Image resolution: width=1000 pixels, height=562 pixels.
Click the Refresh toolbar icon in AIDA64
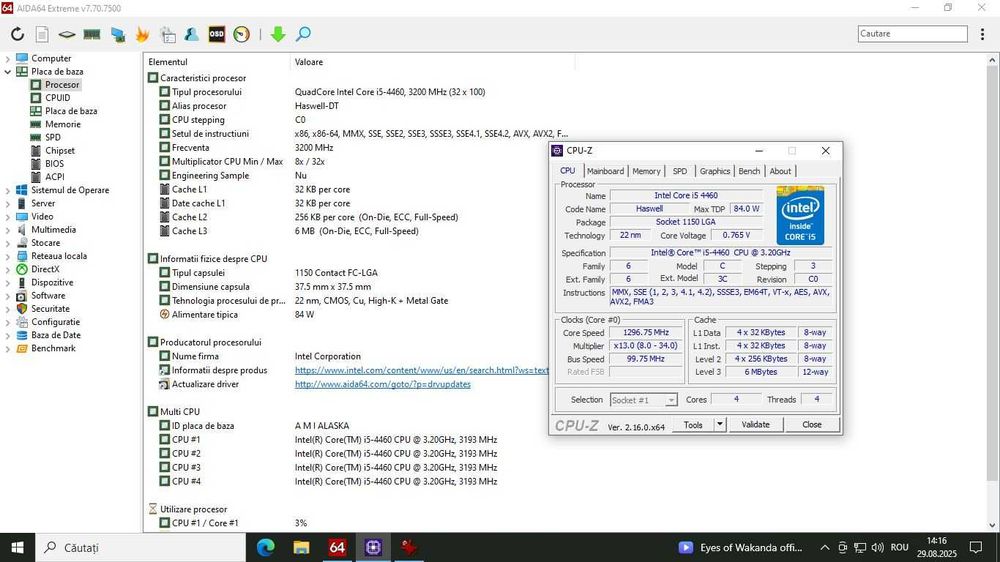pyautogui.click(x=17, y=34)
